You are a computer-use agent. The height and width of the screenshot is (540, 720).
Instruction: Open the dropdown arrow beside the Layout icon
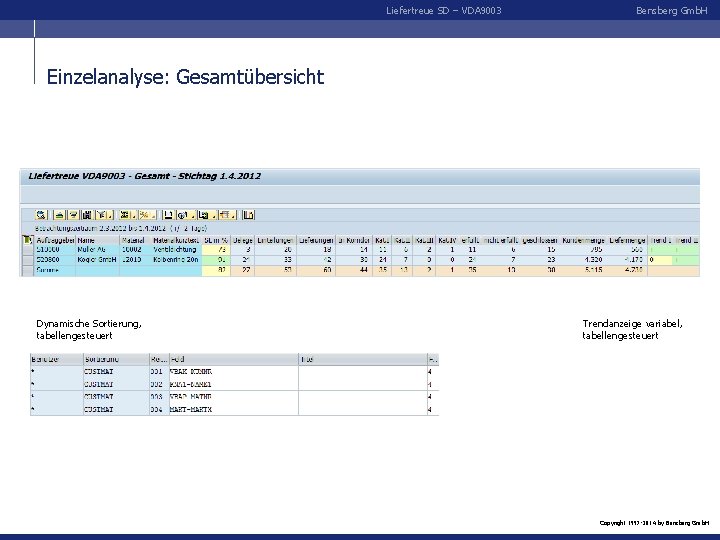(234, 215)
